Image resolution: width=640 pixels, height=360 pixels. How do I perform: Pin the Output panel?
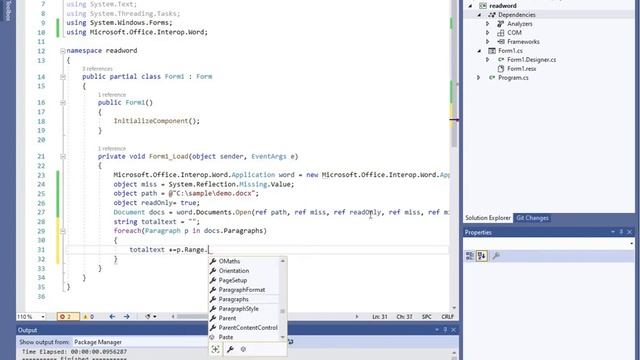[x=445, y=330]
